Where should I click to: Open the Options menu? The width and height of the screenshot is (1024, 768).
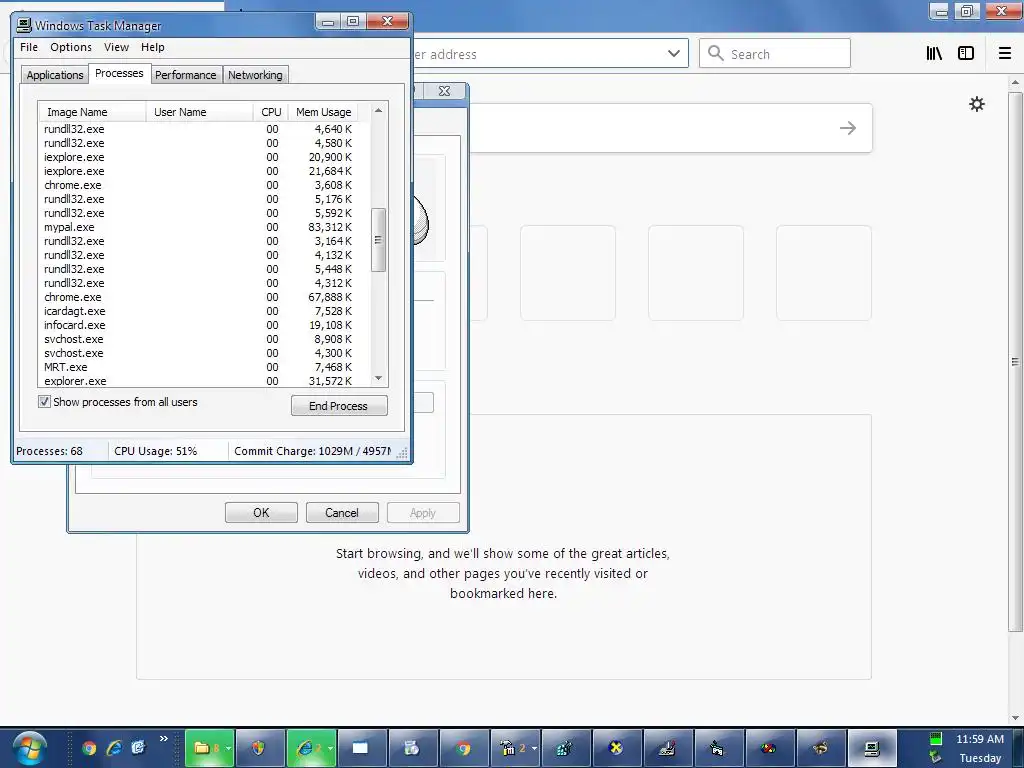[71, 47]
